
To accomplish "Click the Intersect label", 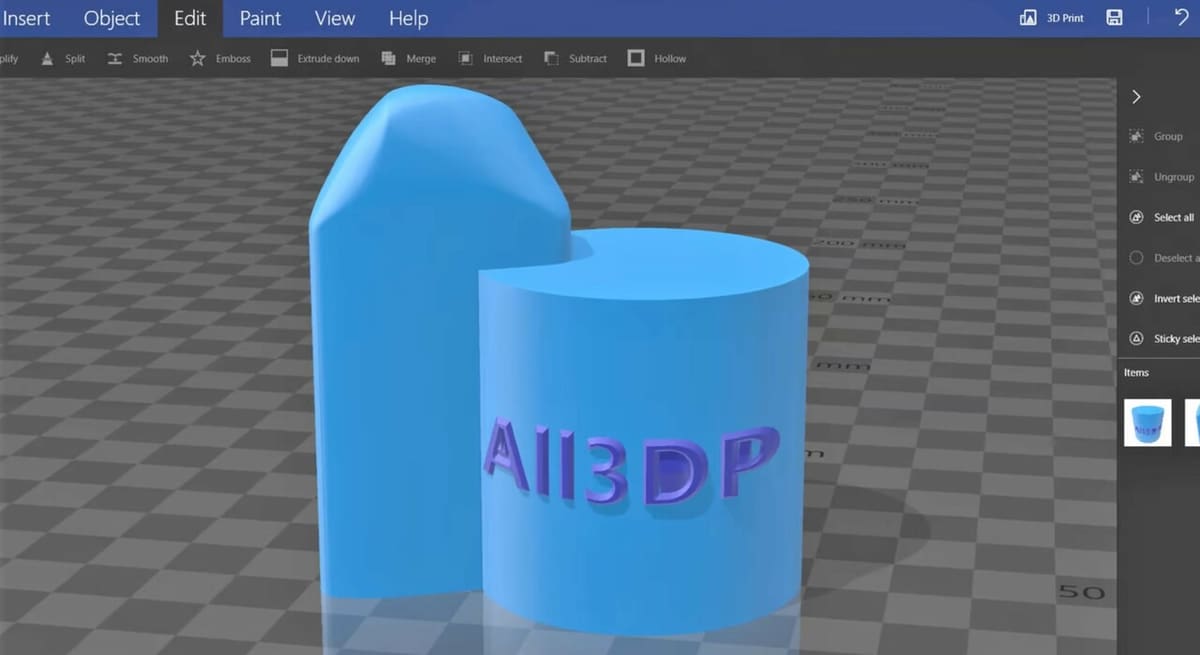I will tap(503, 59).
